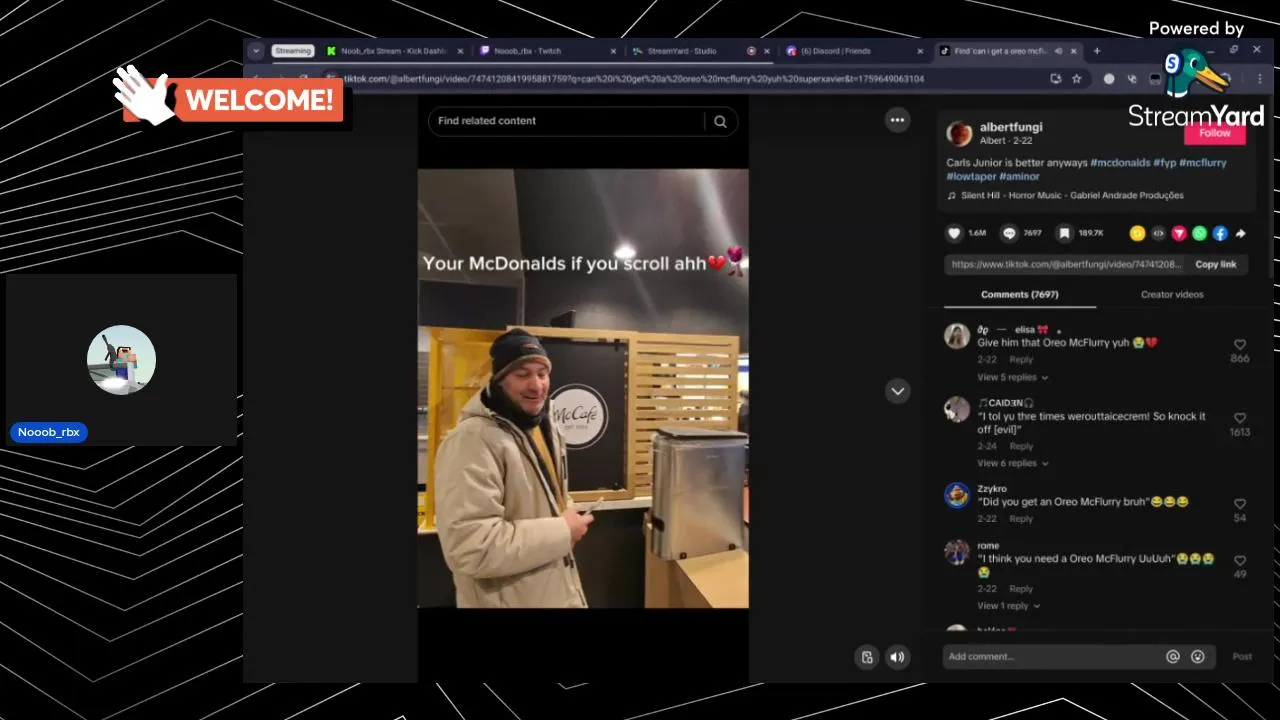
Task: Click the yellow repost share icon
Action: pos(1137,233)
